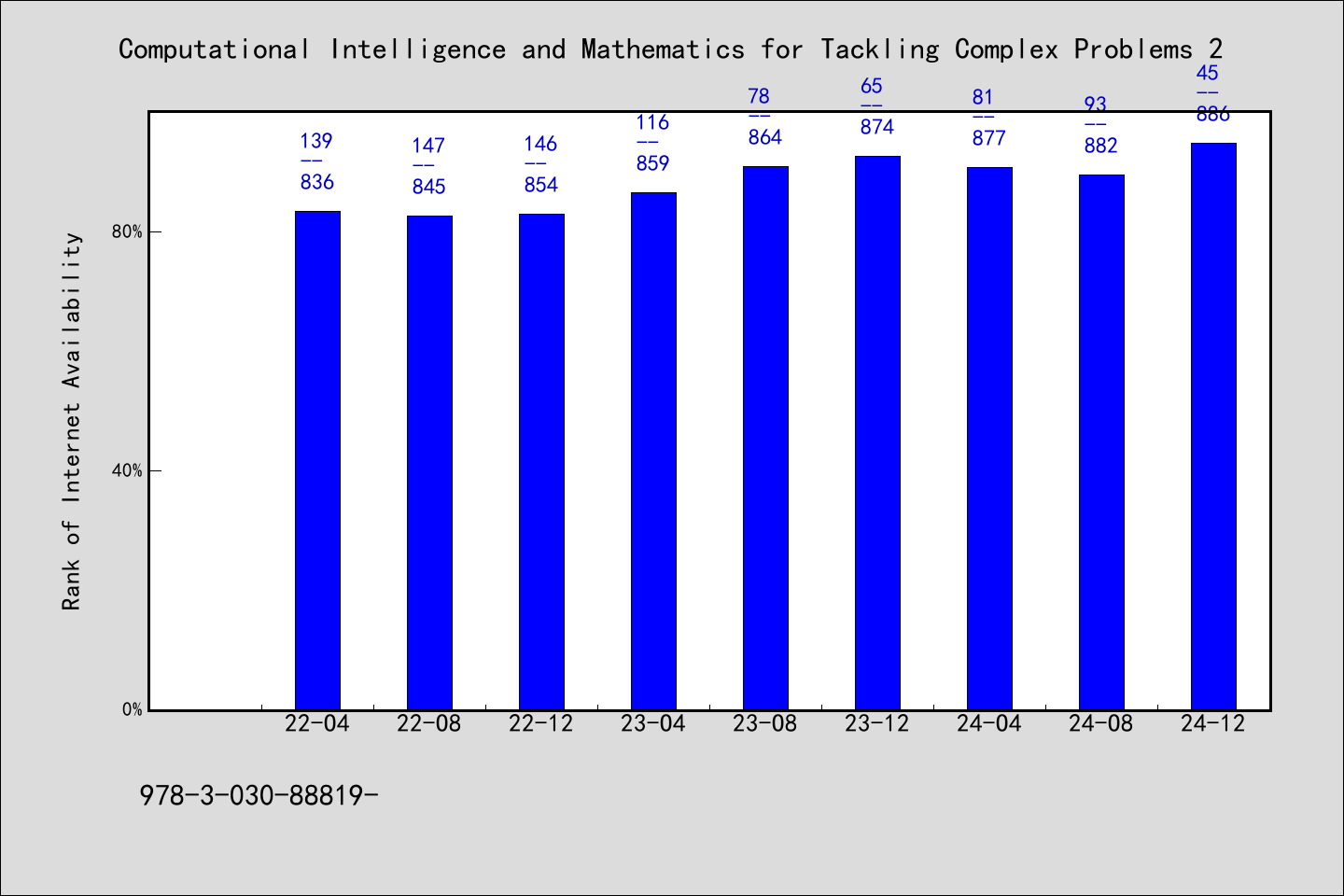Image resolution: width=1344 pixels, height=896 pixels.
Task: Click the data label value 836
Action: tap(317, 182)
